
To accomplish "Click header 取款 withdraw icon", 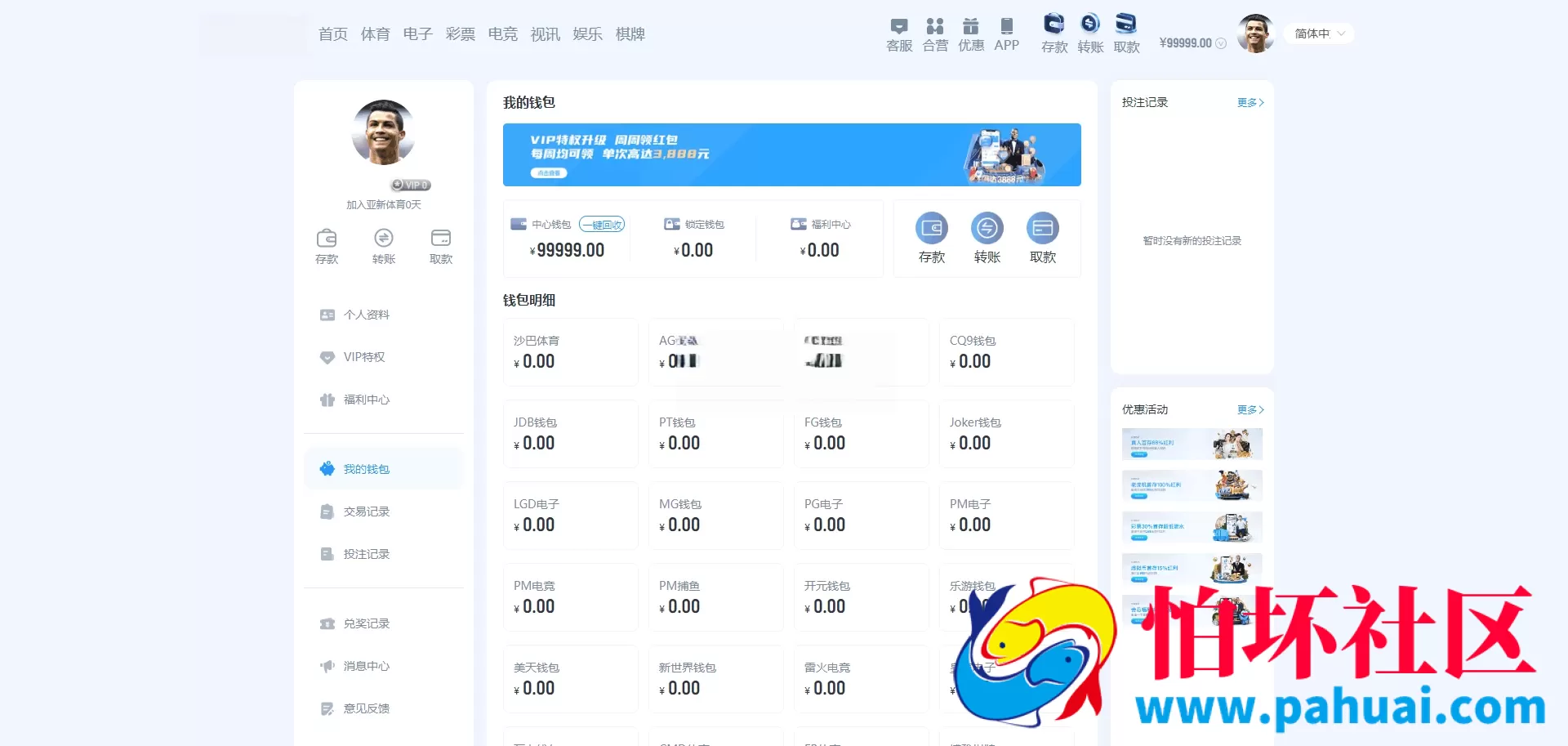I will tap(1126, 24).
